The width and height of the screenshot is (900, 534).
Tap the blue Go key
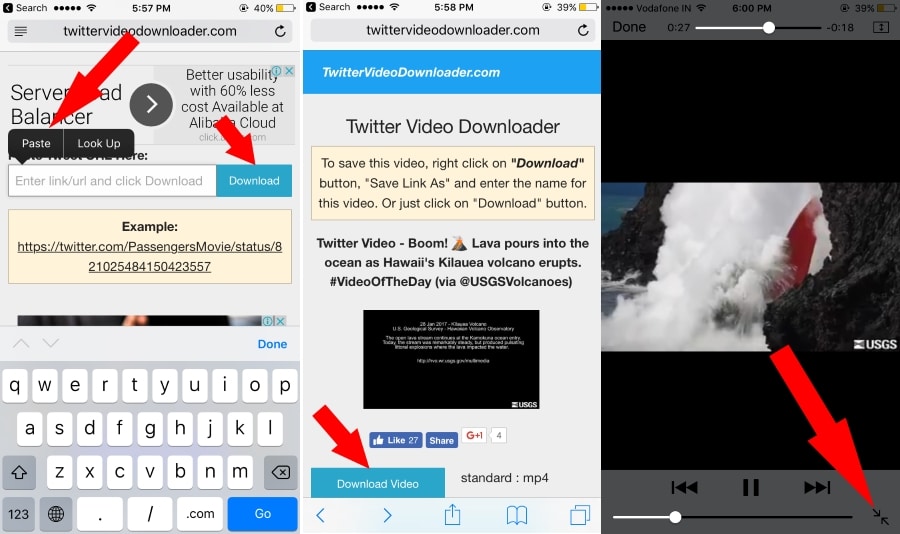click(x=262, y=513)
